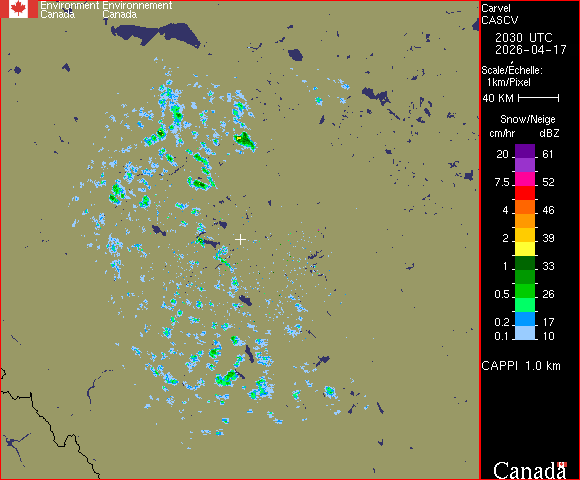Click the Canadian flag icon in header
The width and height of the screenshot is (580, 480).
pyautogui.click(x=18, y=9)
